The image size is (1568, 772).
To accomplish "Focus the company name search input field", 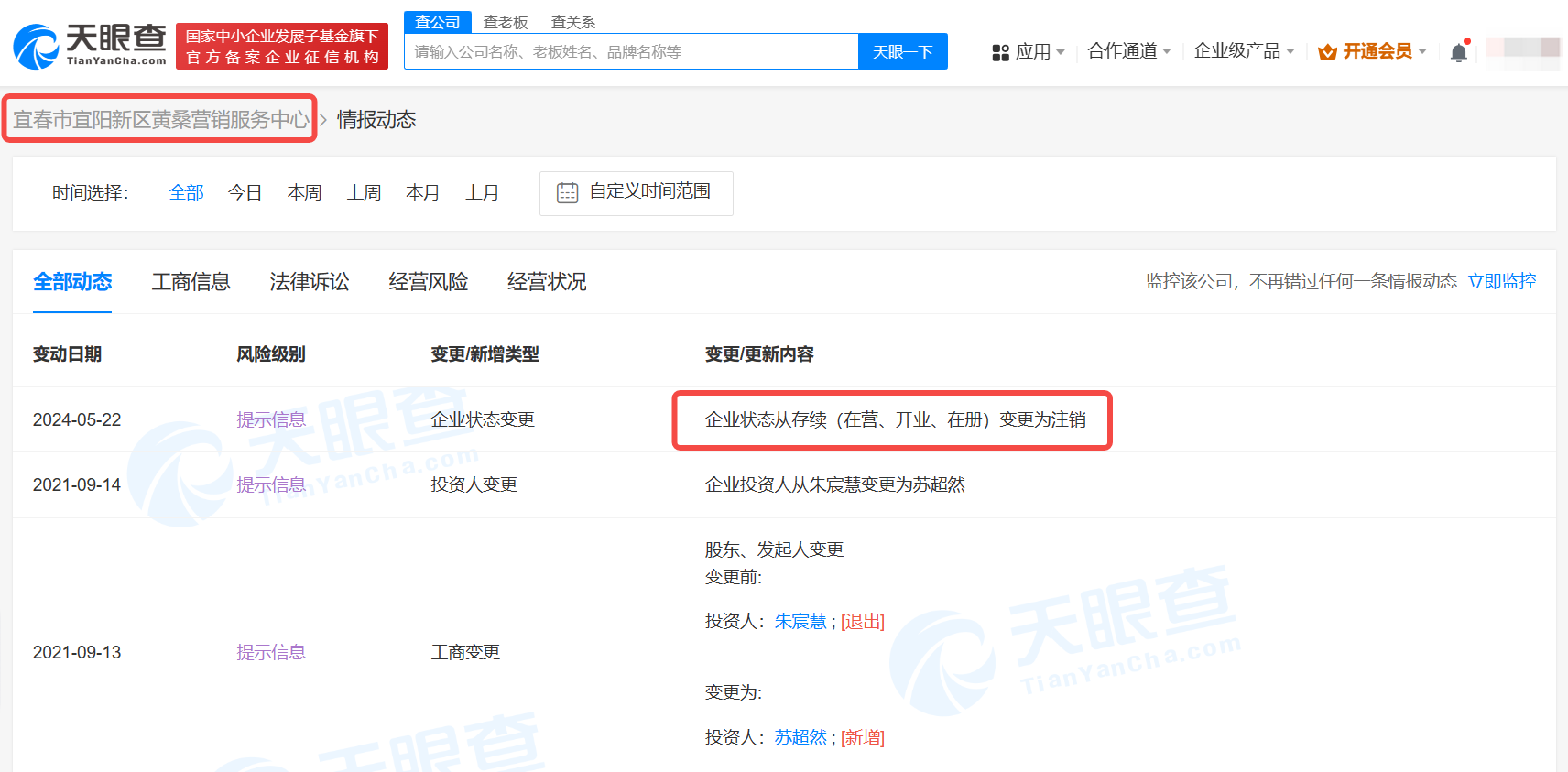I will click(x=630, y=52).
